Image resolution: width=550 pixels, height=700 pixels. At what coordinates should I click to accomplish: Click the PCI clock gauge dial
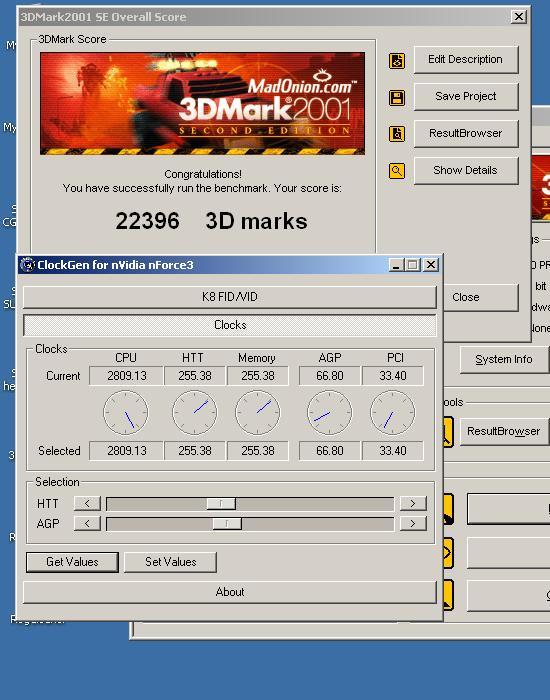[392, 413]
